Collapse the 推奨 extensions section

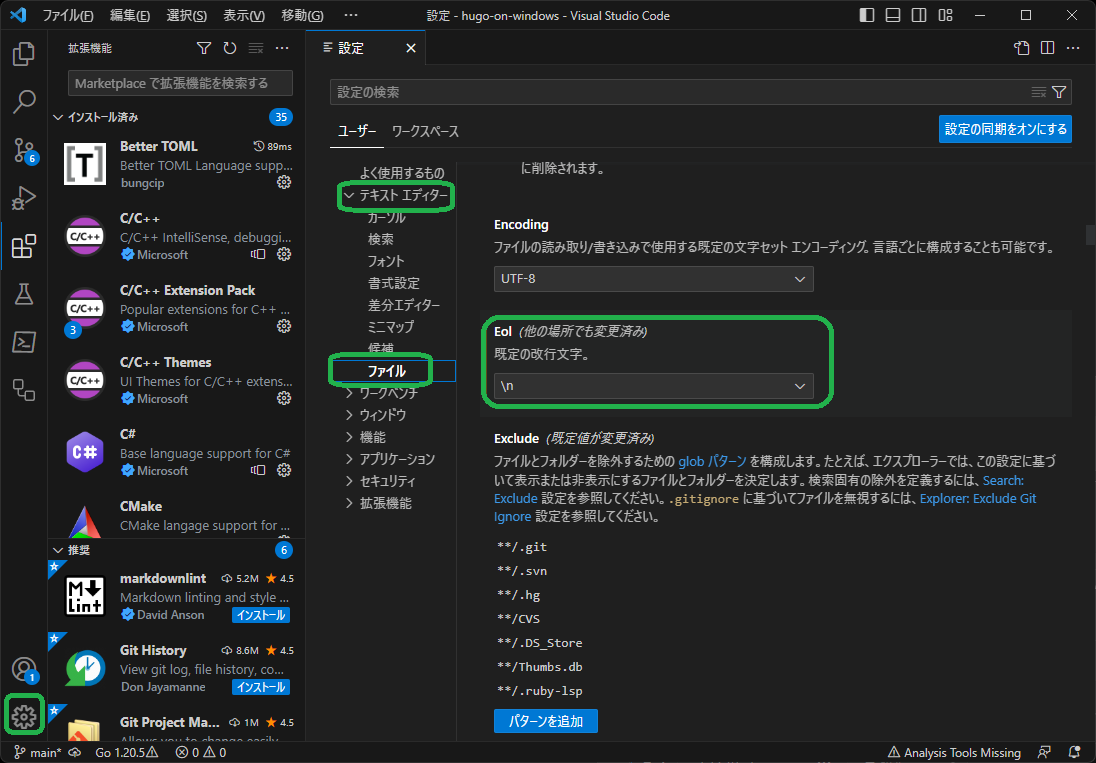click(x=58, y=551)
